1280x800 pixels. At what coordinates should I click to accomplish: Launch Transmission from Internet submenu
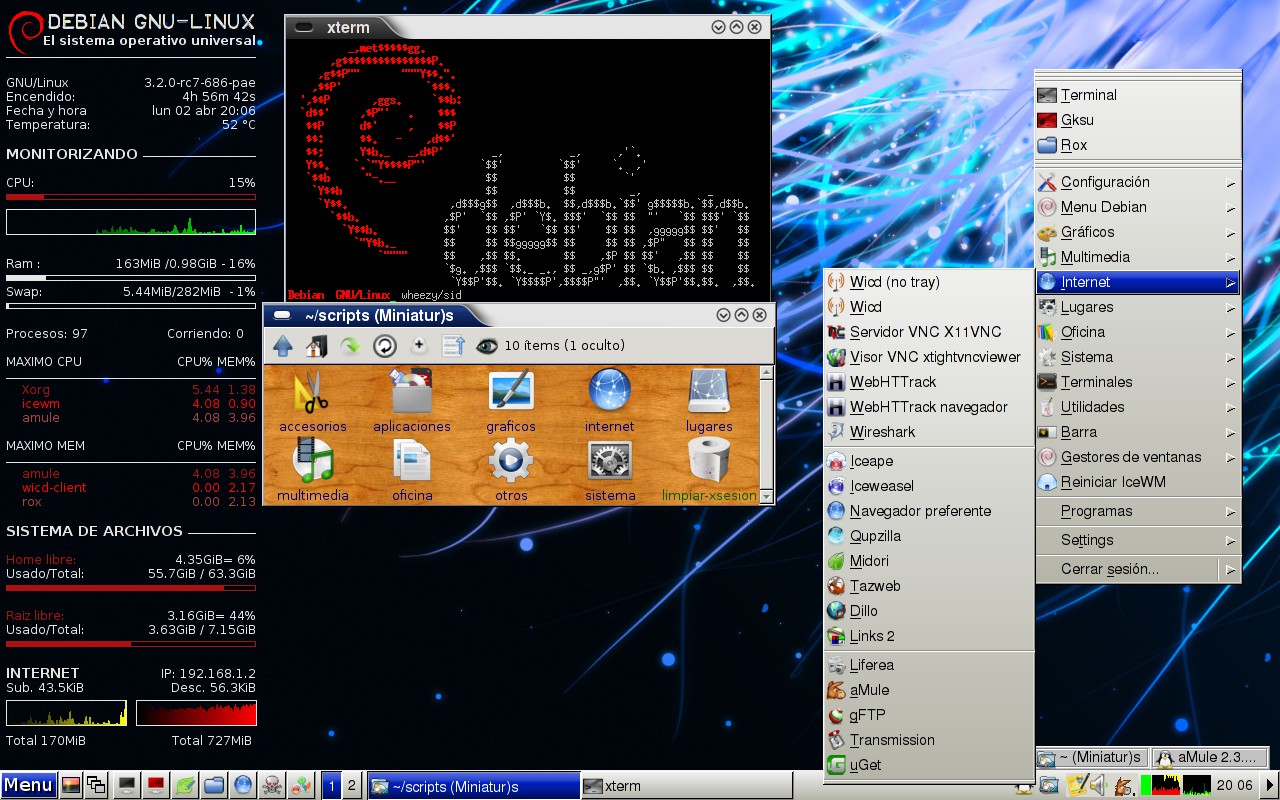pos(928,740)
